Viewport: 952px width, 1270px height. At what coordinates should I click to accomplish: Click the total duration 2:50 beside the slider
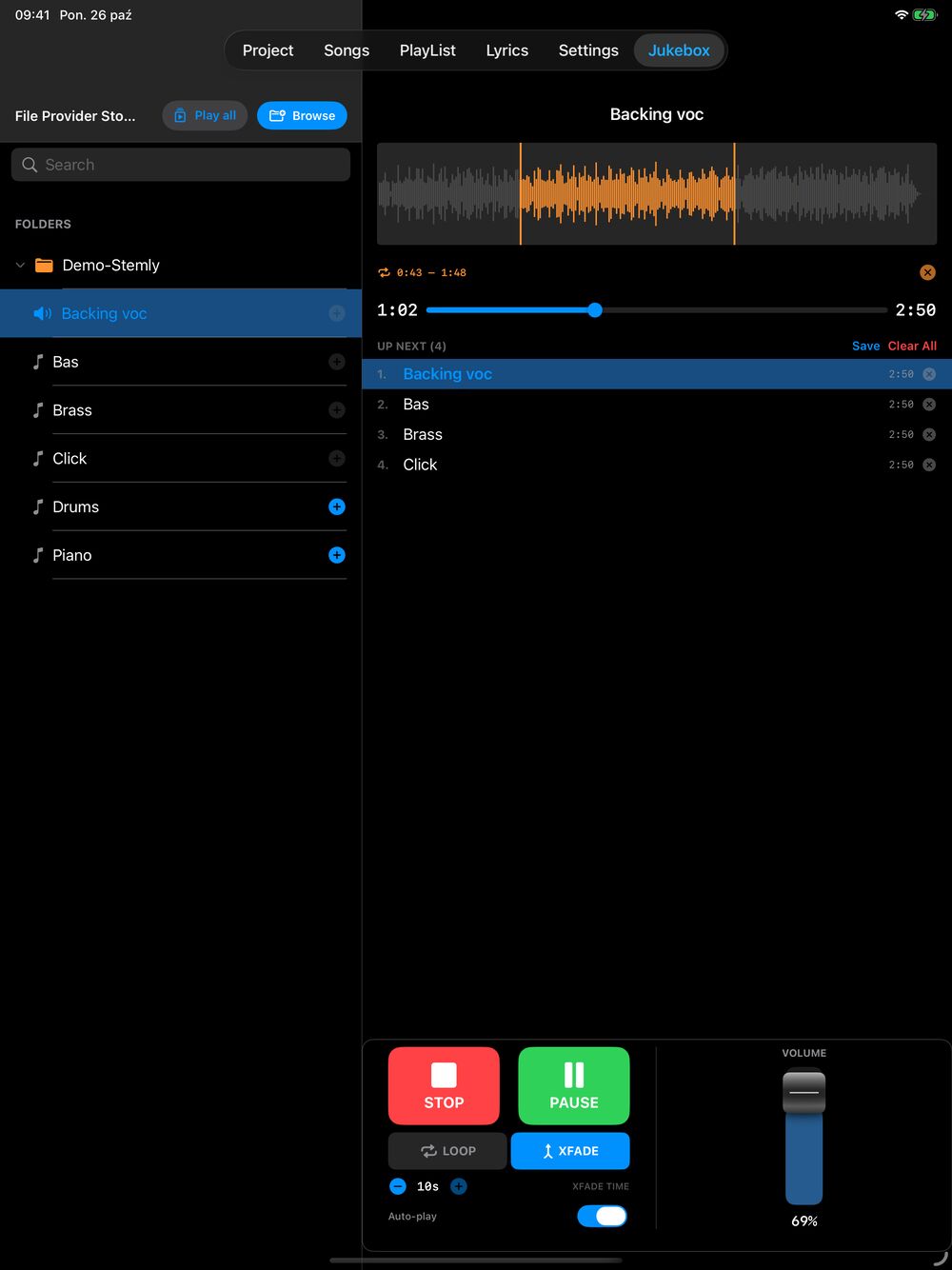916,309
